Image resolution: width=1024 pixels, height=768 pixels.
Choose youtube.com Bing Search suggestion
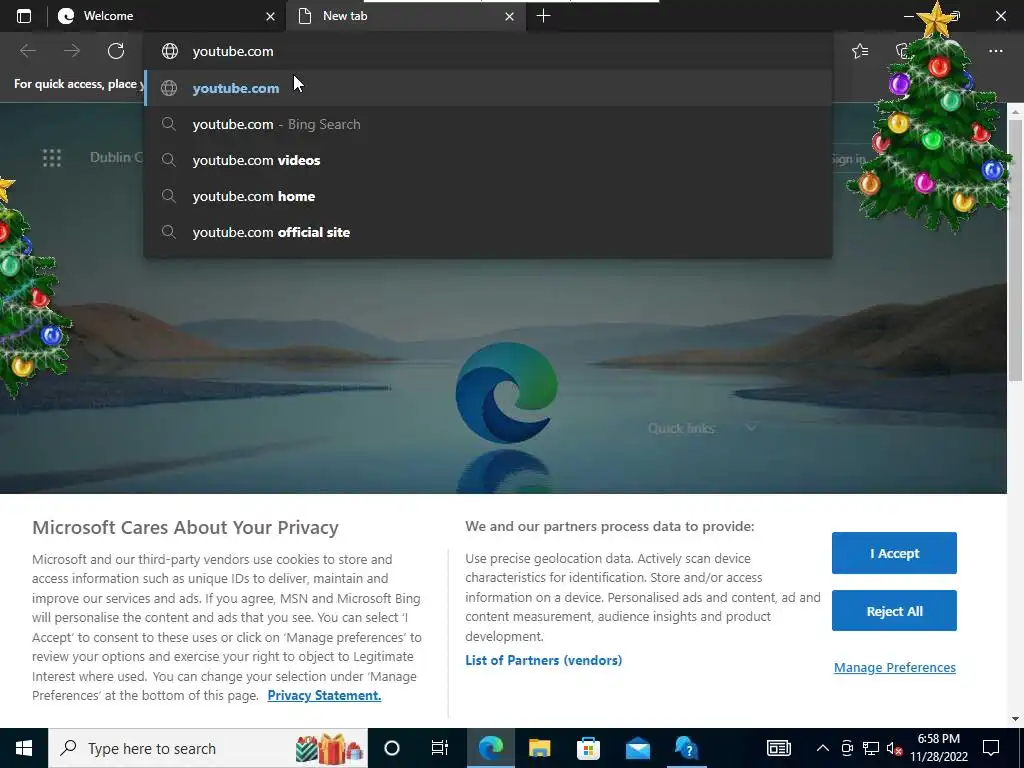pyautogui.click(x=487, y=124)
